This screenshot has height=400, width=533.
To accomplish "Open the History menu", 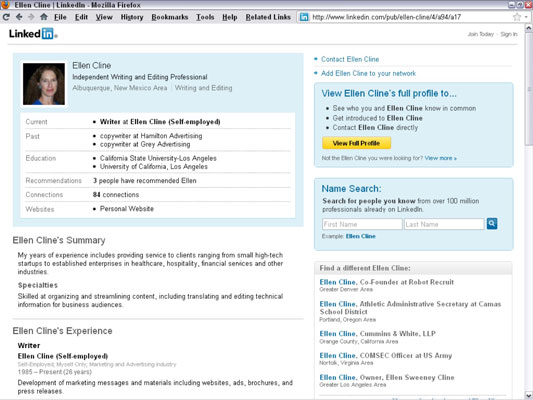I will 132,17.
